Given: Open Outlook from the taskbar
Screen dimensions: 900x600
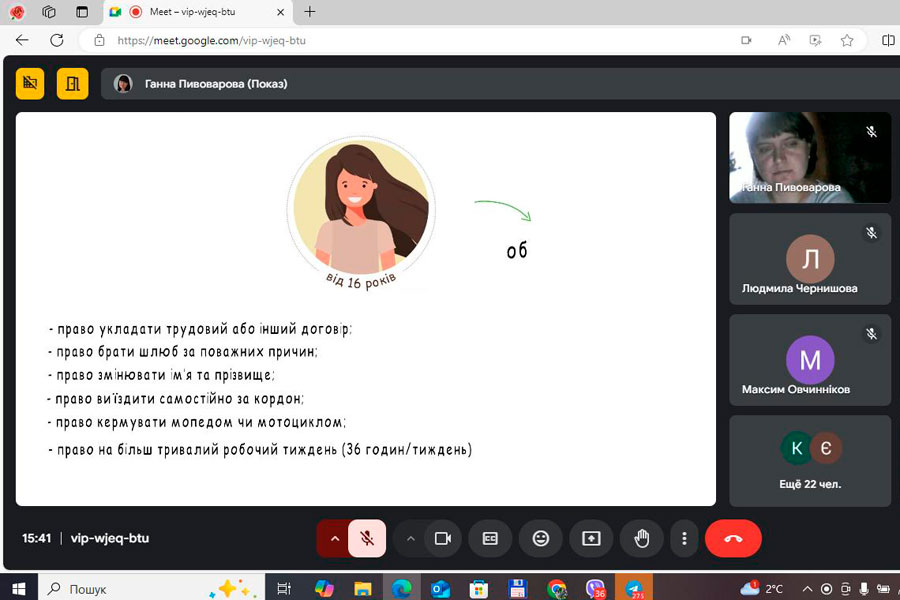Looking at the screenshot, I should [x=440, y=589].
